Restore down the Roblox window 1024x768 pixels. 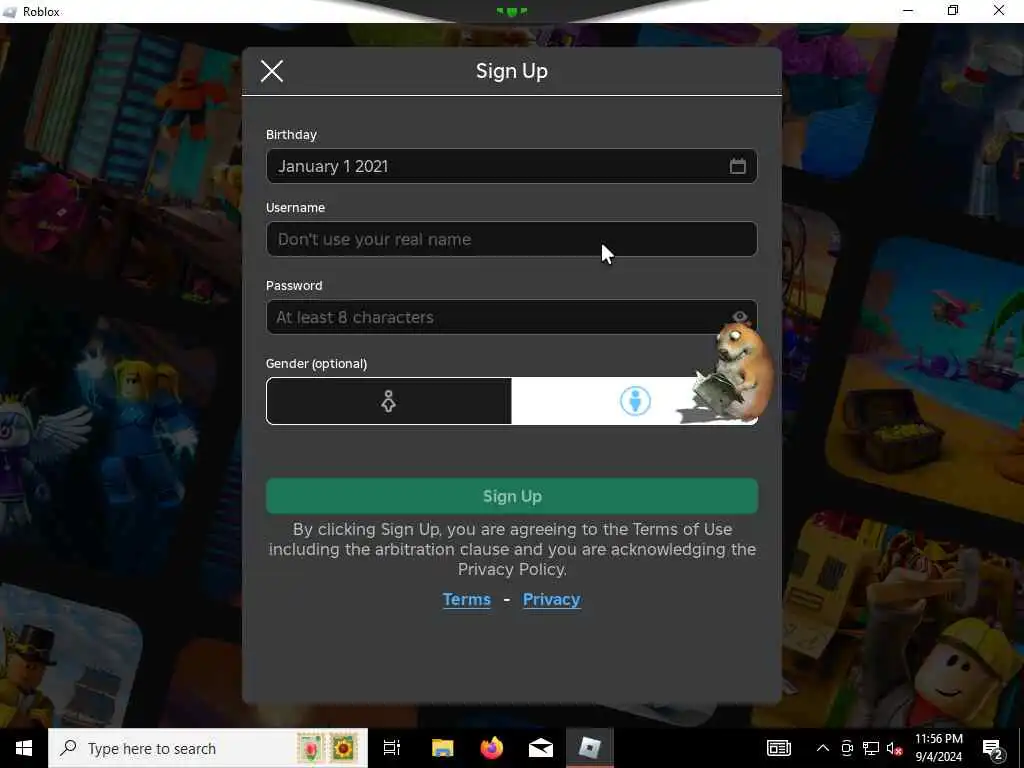953,11
